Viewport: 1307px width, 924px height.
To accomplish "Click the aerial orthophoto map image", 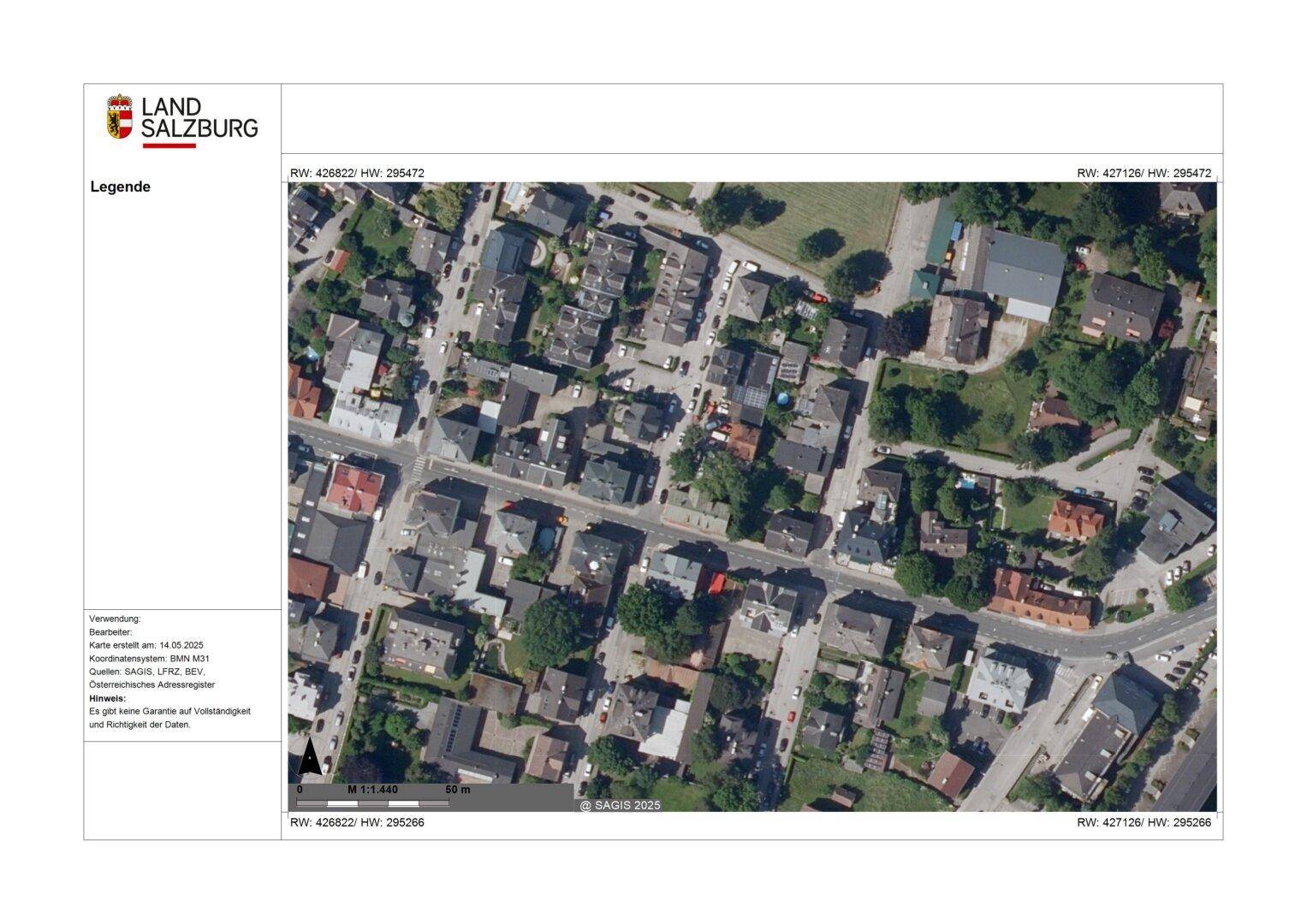I will pos(752,496).
